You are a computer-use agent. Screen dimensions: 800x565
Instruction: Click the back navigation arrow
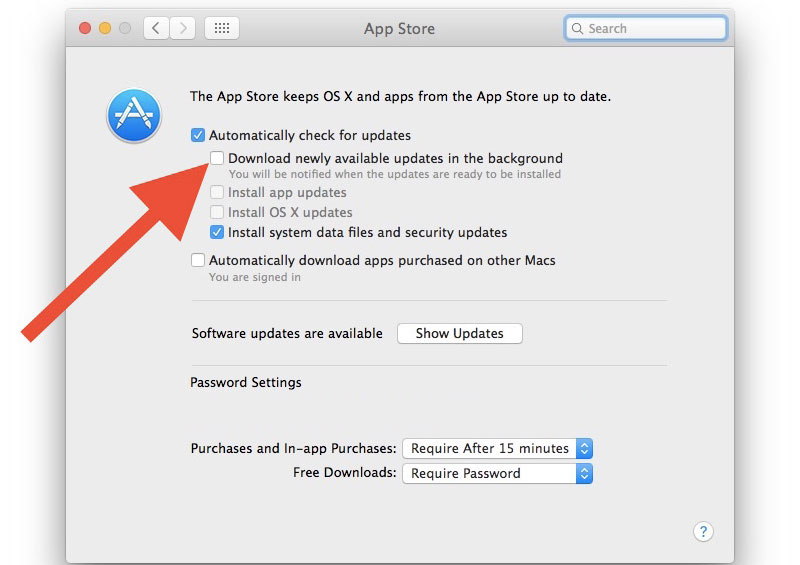pyautogui.click(x=157, y=28)
